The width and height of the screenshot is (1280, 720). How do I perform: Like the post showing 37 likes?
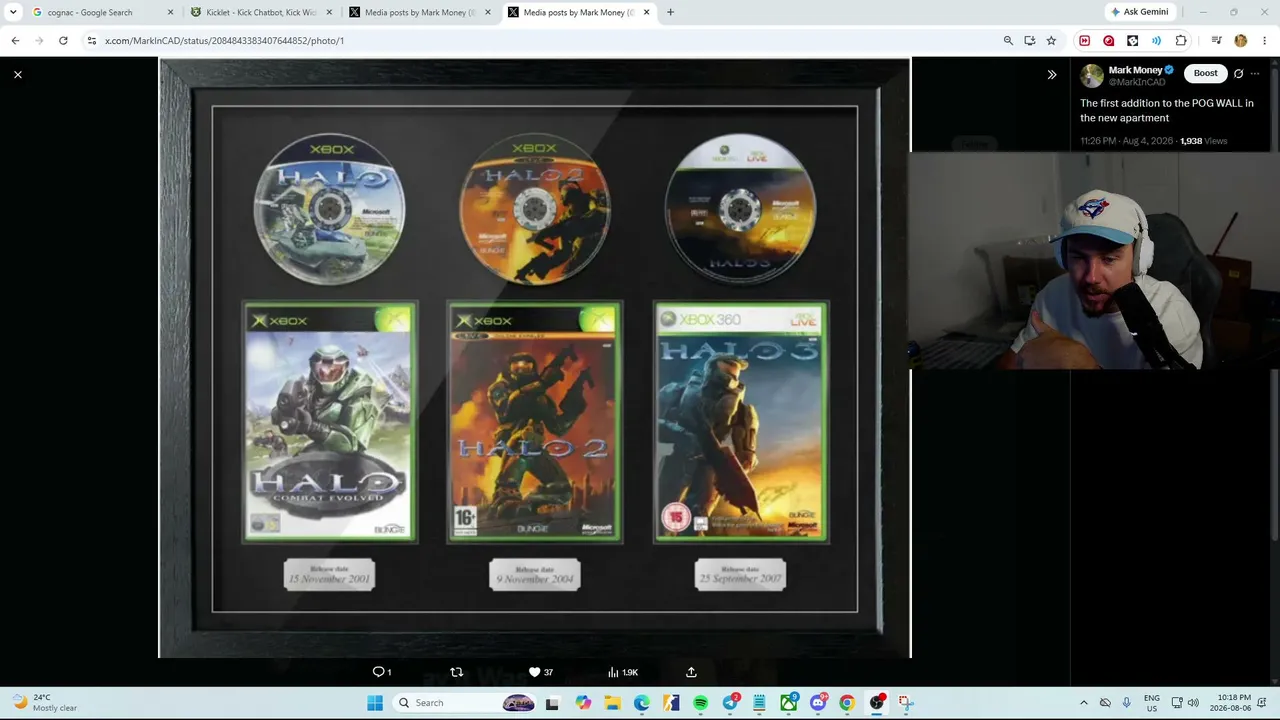pos(541,672)
